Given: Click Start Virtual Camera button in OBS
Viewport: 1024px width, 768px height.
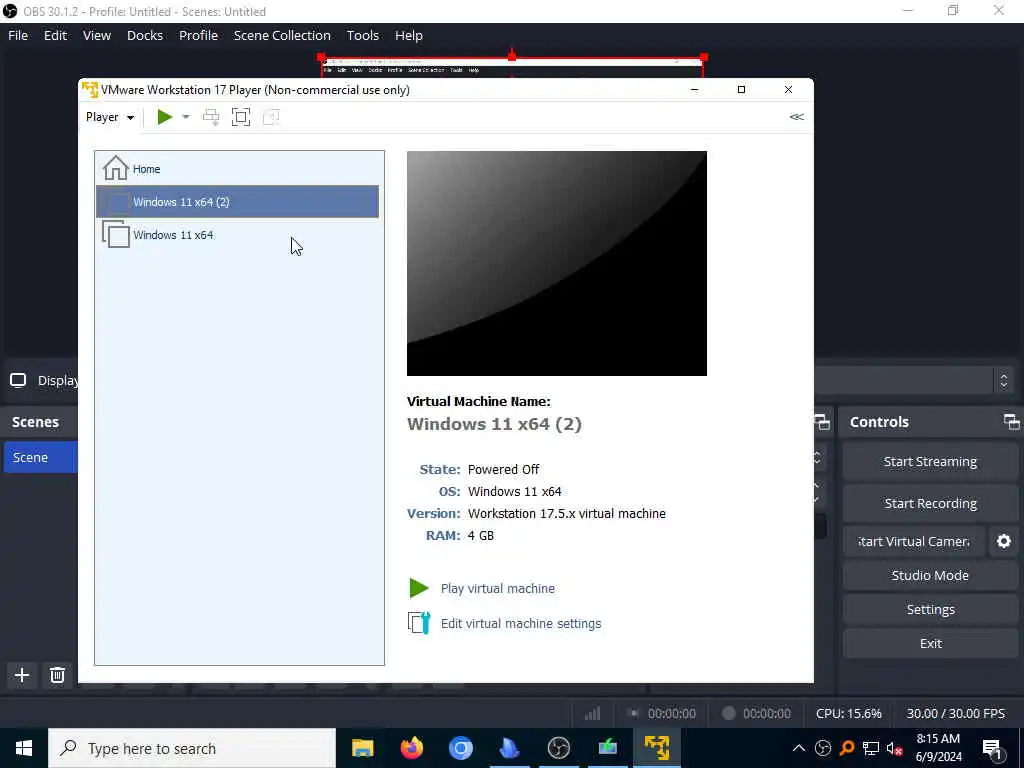Looking at the screenshot, I should pos(914,541).
